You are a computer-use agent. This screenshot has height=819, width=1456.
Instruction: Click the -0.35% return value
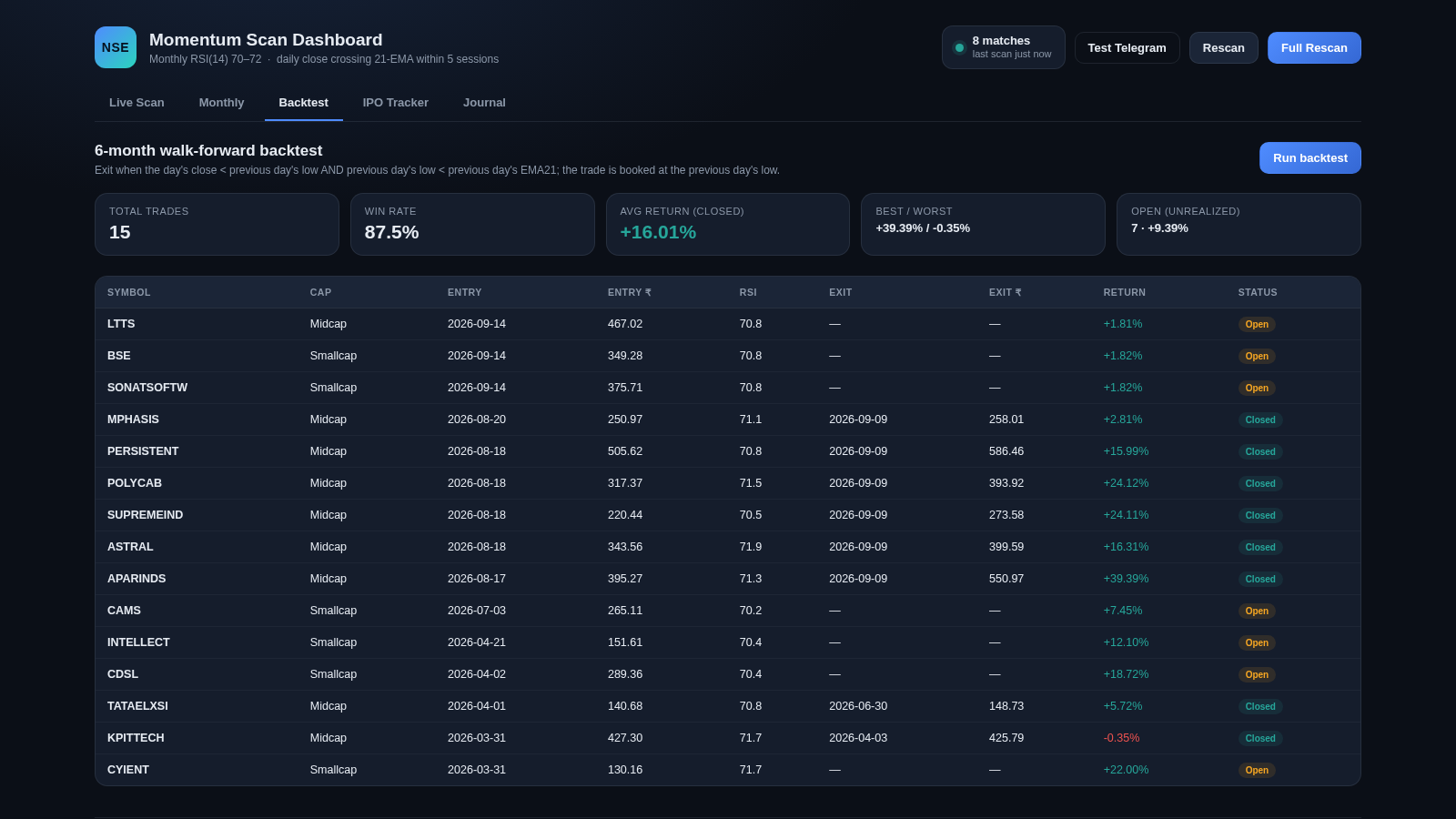coord(1121,738)
